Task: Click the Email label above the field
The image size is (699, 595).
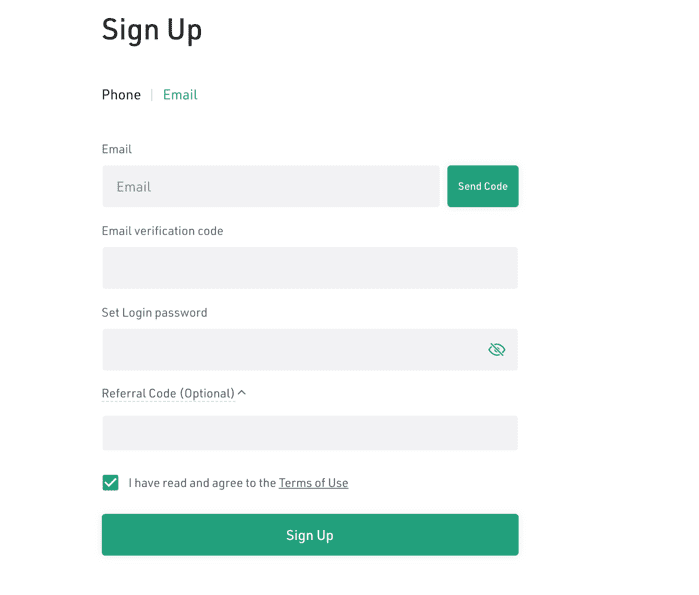Action: click(x=117, y=149)
